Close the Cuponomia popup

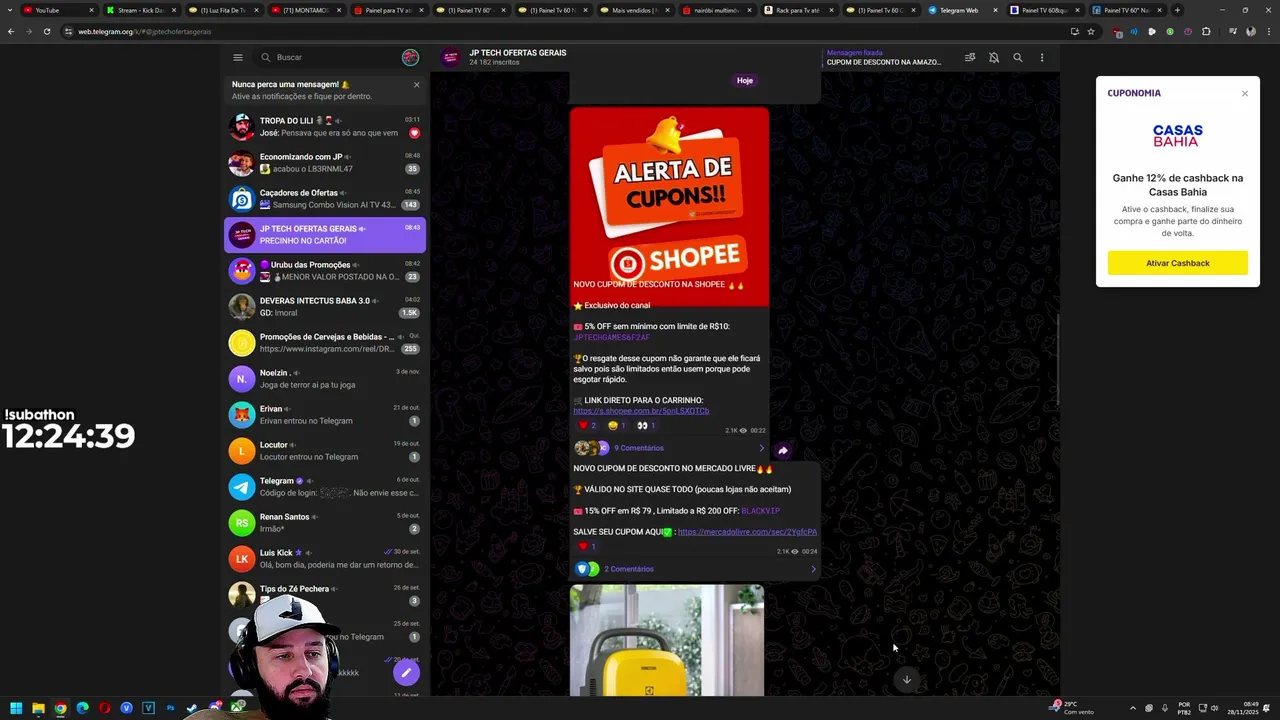[1245, 93]
